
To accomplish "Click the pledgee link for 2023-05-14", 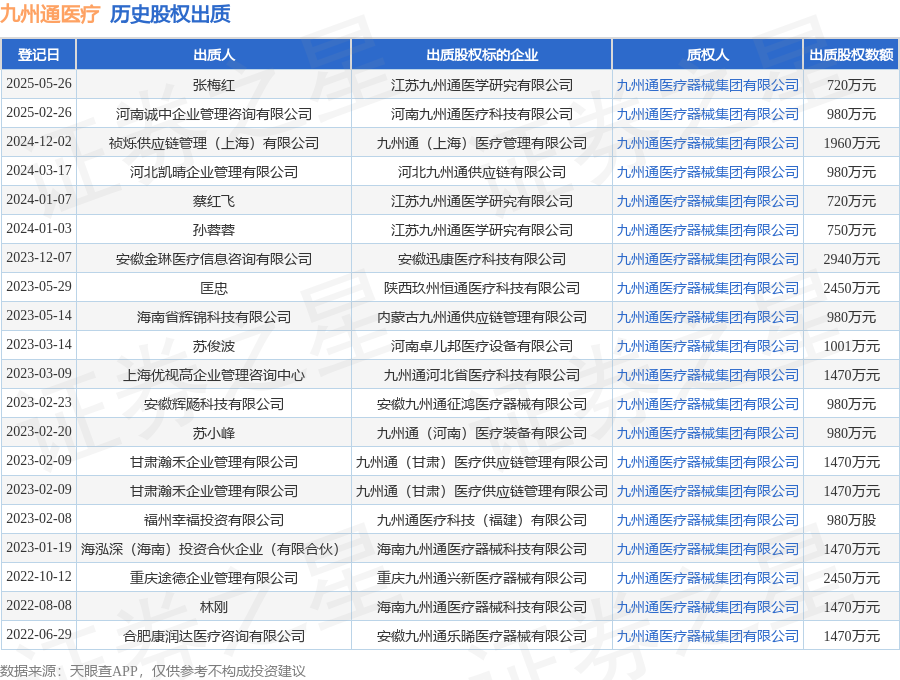I will click(x=707, y=317).
